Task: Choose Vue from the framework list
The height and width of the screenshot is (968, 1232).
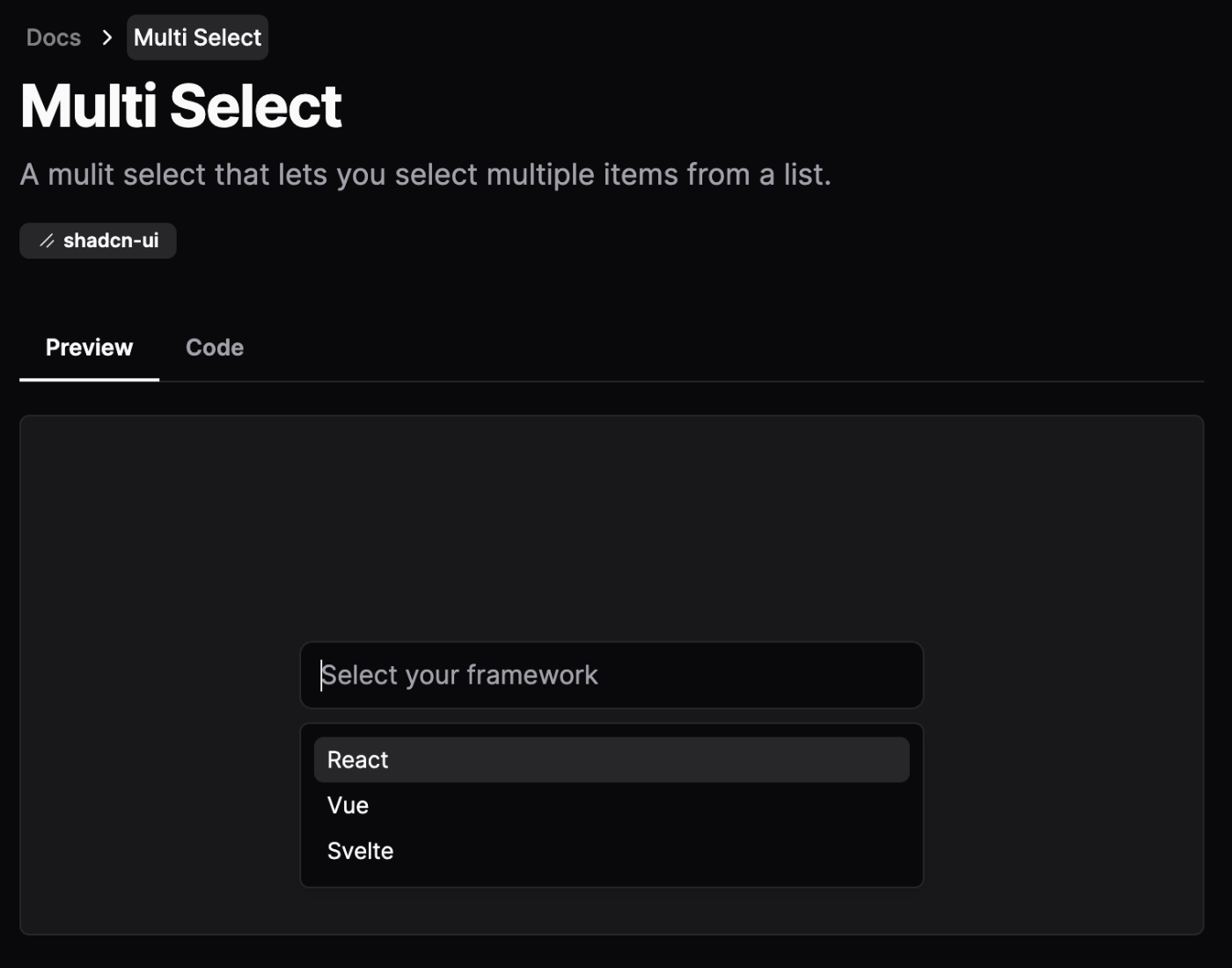Action: pyautogui.click(x=612, y=805)
